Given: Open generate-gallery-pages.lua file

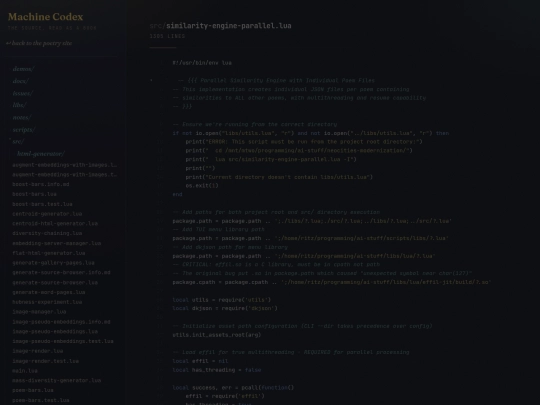Looking at the screenshot, I should click(53, 263).
